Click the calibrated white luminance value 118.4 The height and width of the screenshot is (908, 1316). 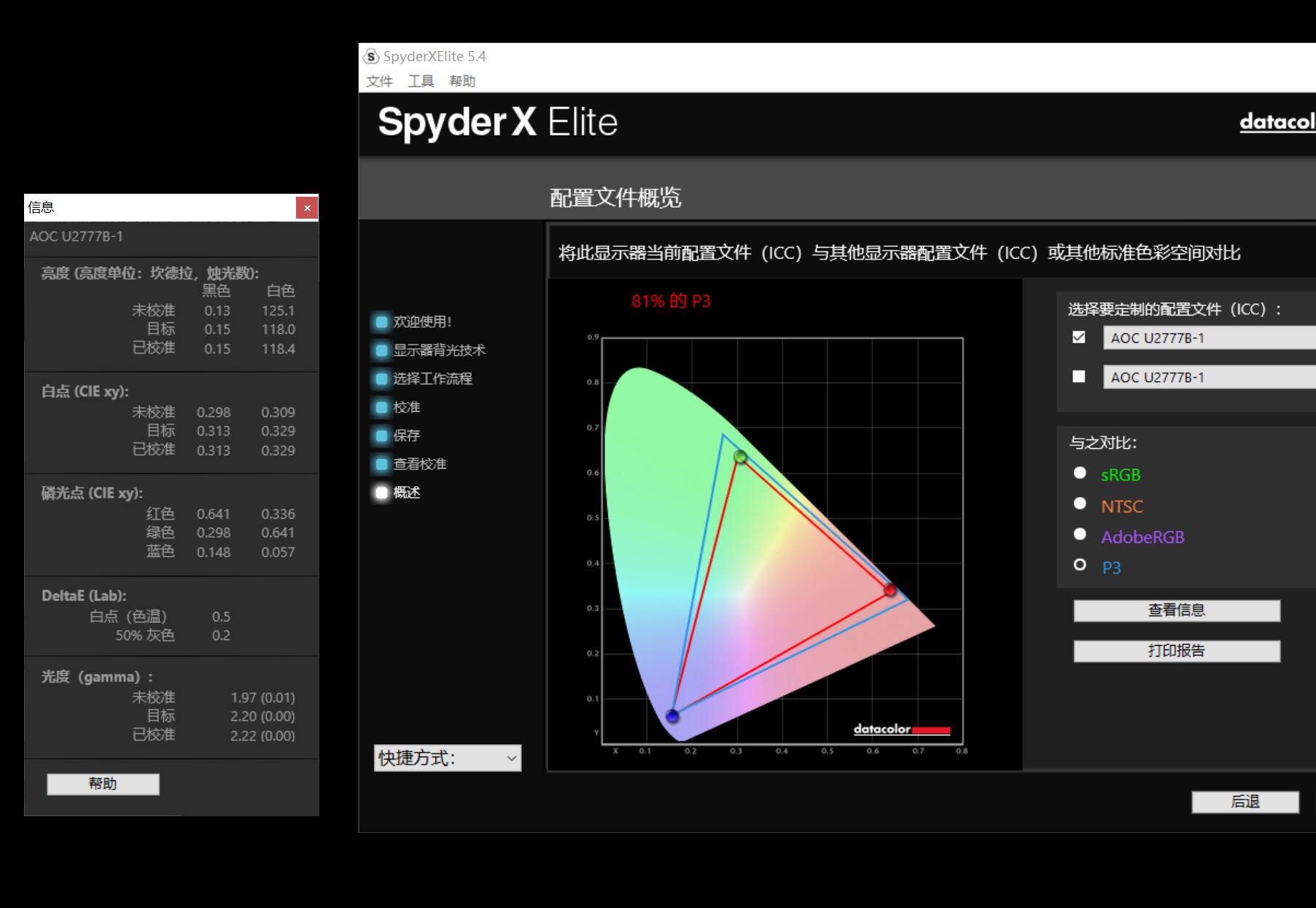(x=278, y=348)
